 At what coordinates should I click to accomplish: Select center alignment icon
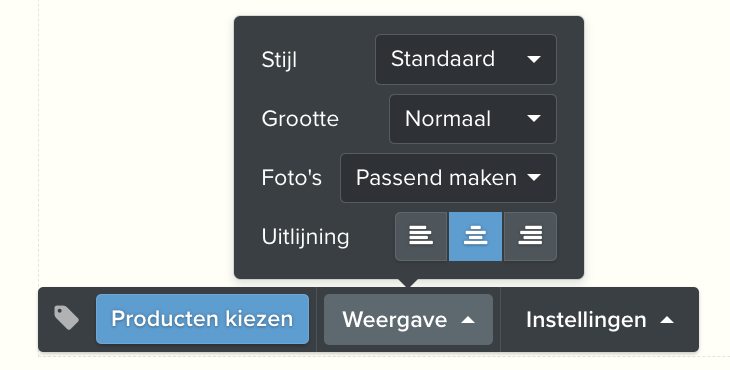(x=475, y=236)
